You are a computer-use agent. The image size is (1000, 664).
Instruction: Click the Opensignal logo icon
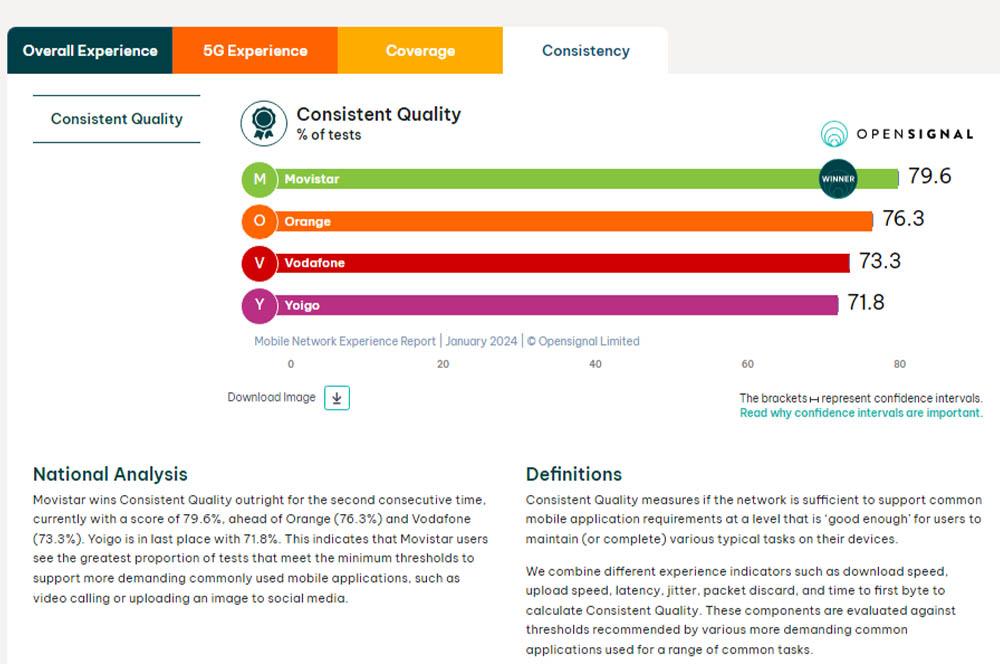pyautogui.click(x=834, y=134)
